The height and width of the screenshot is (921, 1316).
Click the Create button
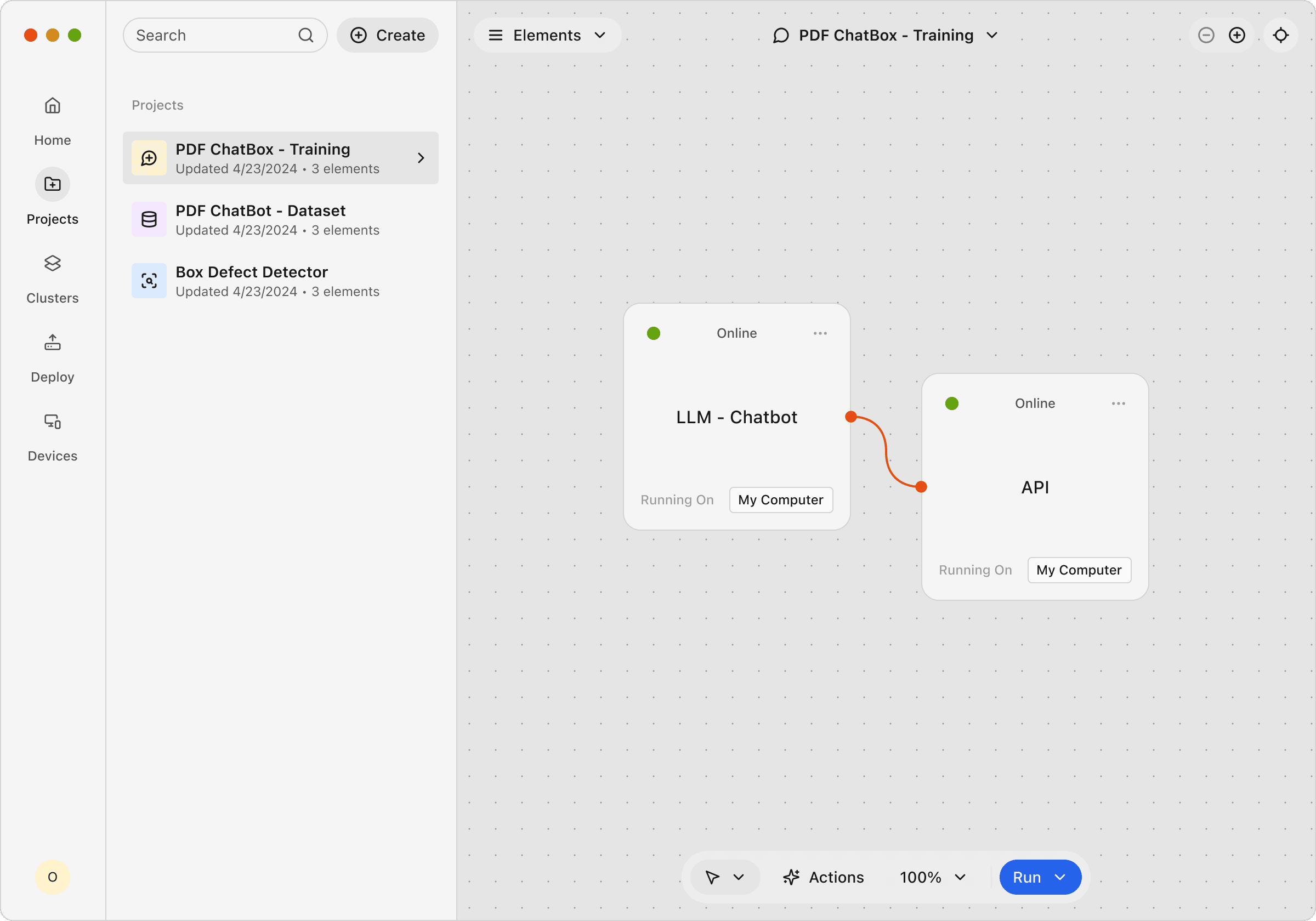tap(388, 35)
